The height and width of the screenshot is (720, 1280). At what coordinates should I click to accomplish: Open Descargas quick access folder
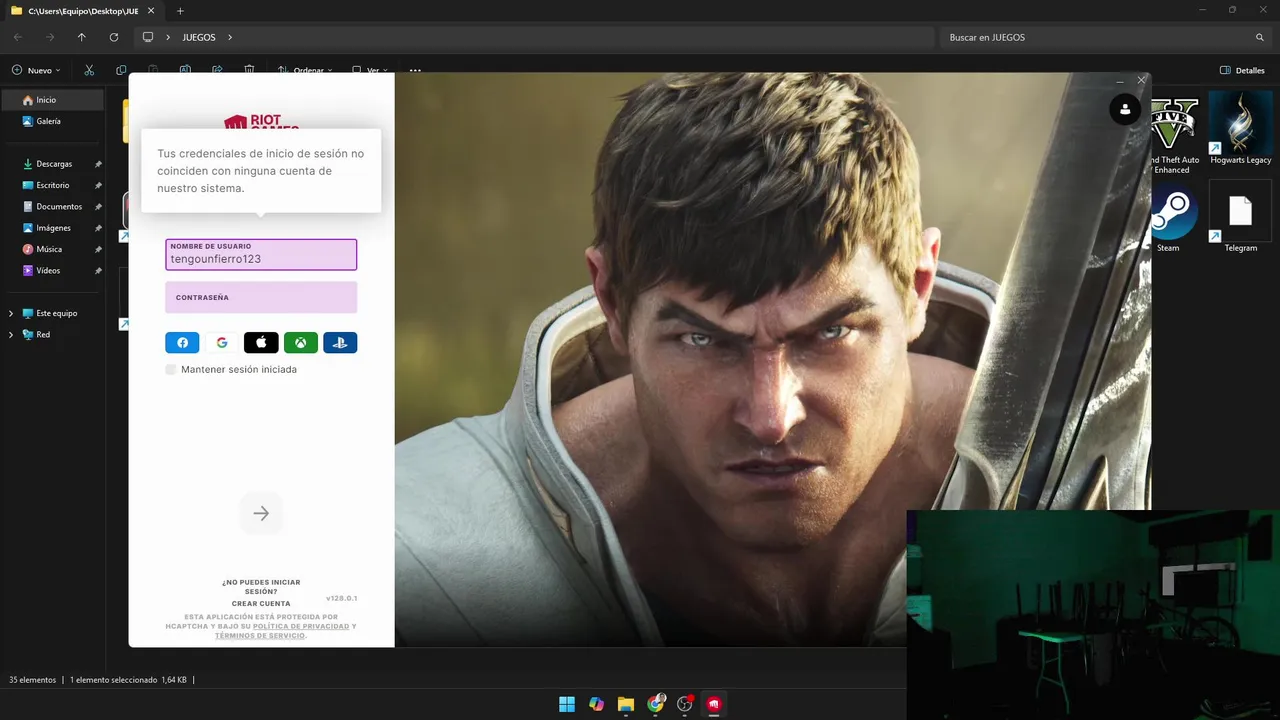pos(54,164)
